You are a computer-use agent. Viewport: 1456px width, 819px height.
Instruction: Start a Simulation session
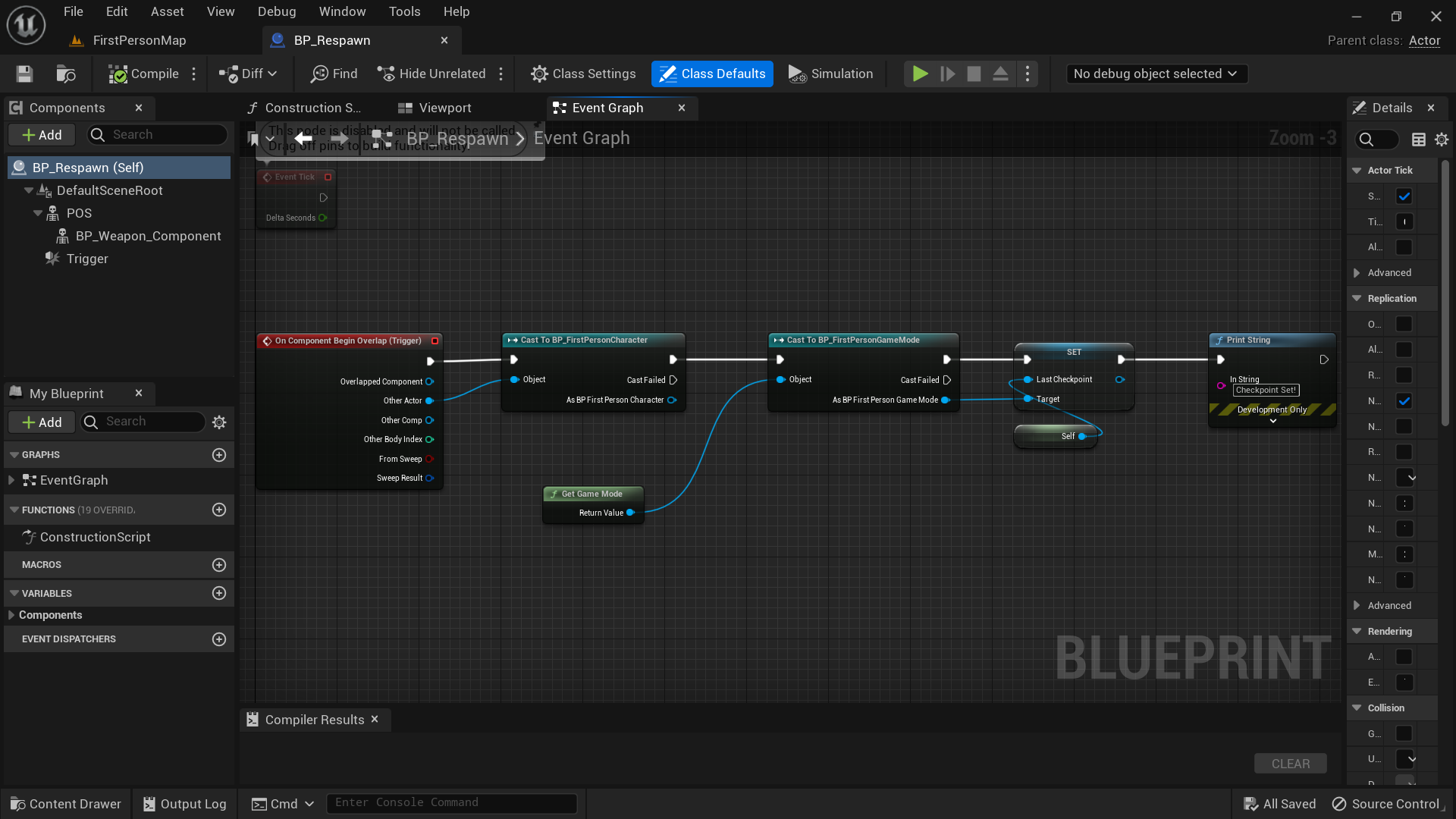coord(830,74)
